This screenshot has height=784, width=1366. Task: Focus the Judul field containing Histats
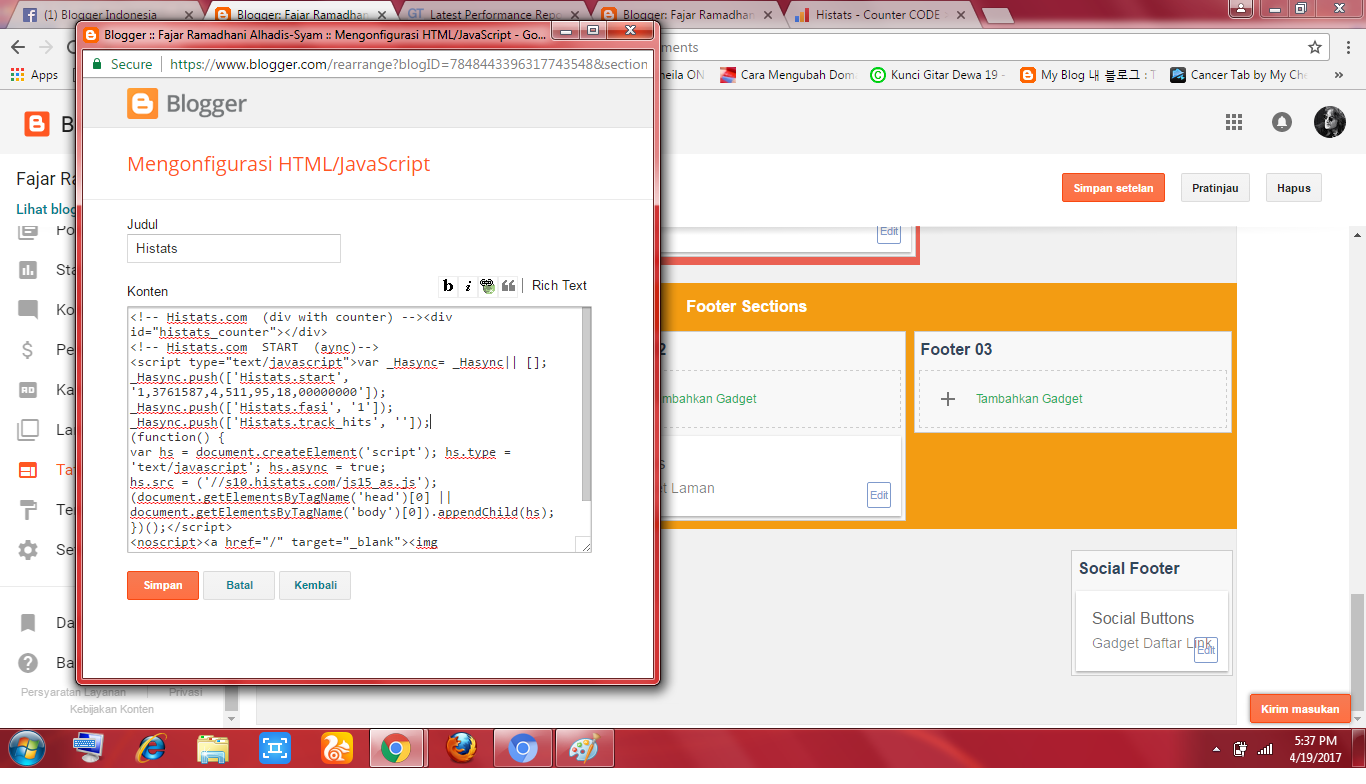coord(234,248)
